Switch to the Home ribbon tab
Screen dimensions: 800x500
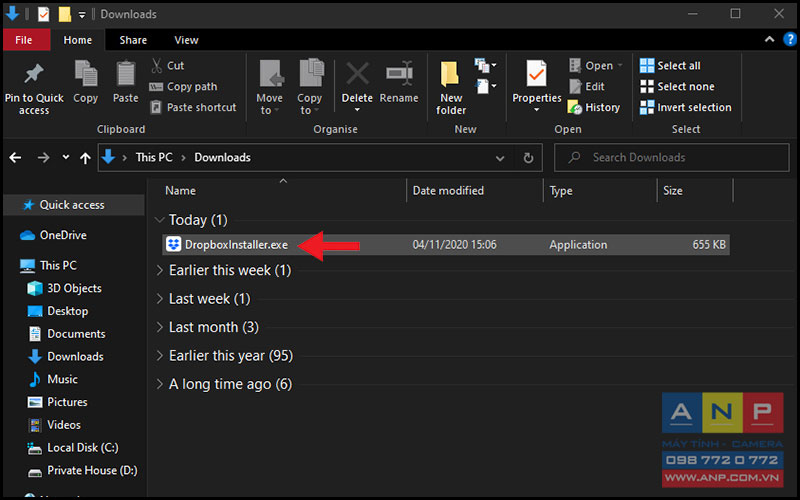tap(78, 40)
